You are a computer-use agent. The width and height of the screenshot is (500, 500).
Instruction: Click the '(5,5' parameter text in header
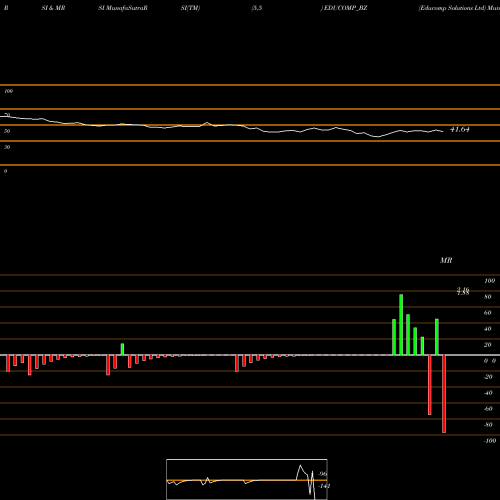pos(257,8)
